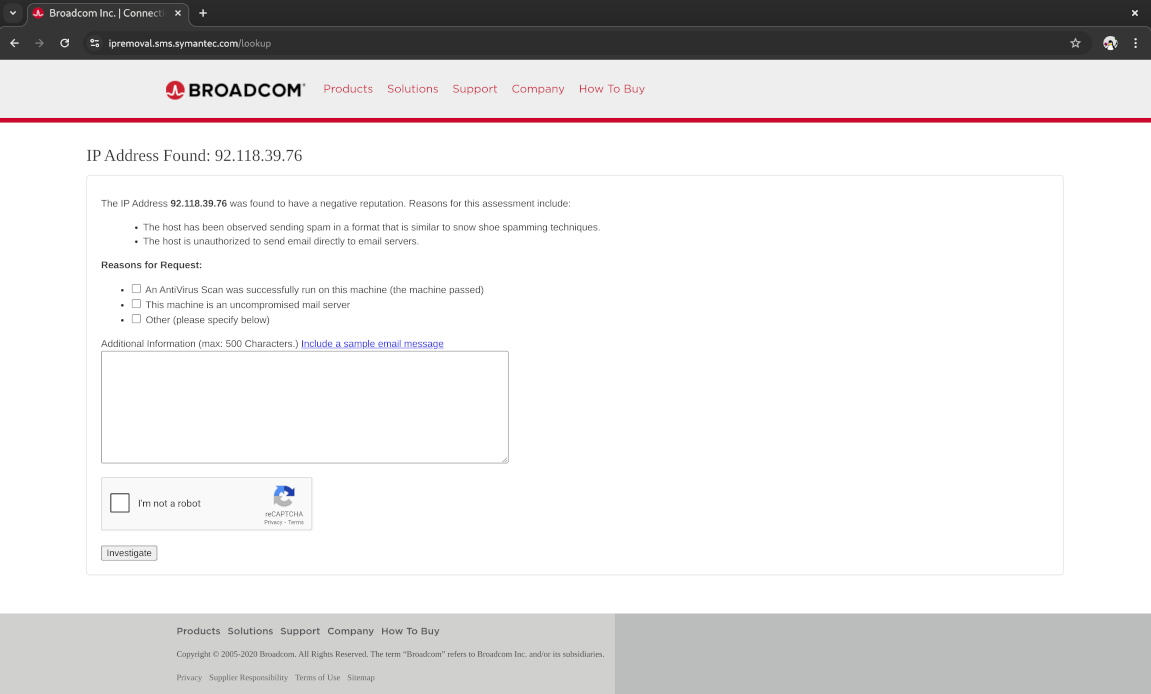Screen dimensions: 1151x694
Task: Click the Broadcom logo
Action: [235, 90]
